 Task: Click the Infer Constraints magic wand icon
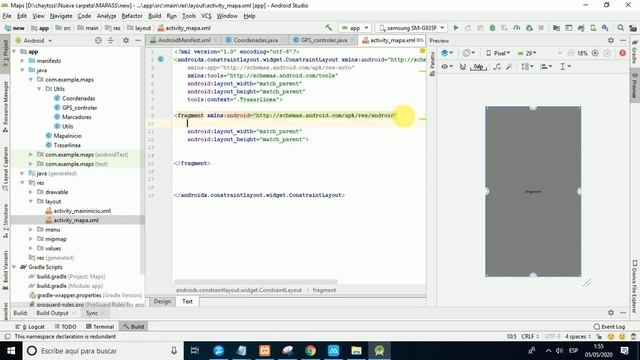[x=509, y=67]
